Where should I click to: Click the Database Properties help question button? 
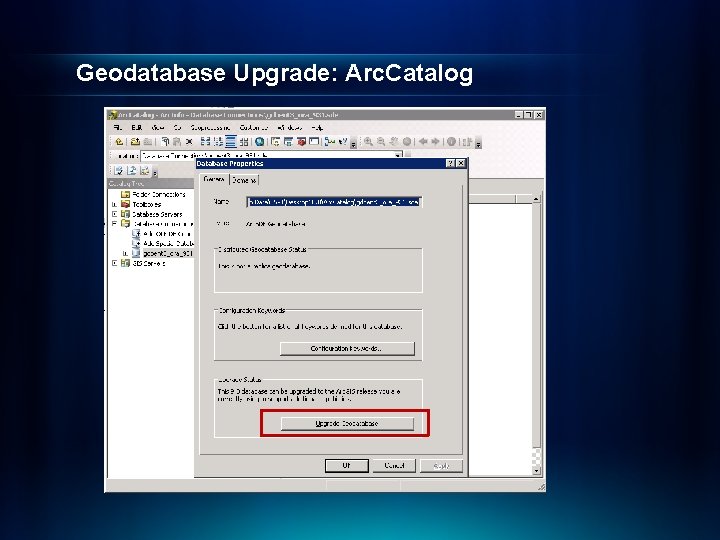(450, 163)
